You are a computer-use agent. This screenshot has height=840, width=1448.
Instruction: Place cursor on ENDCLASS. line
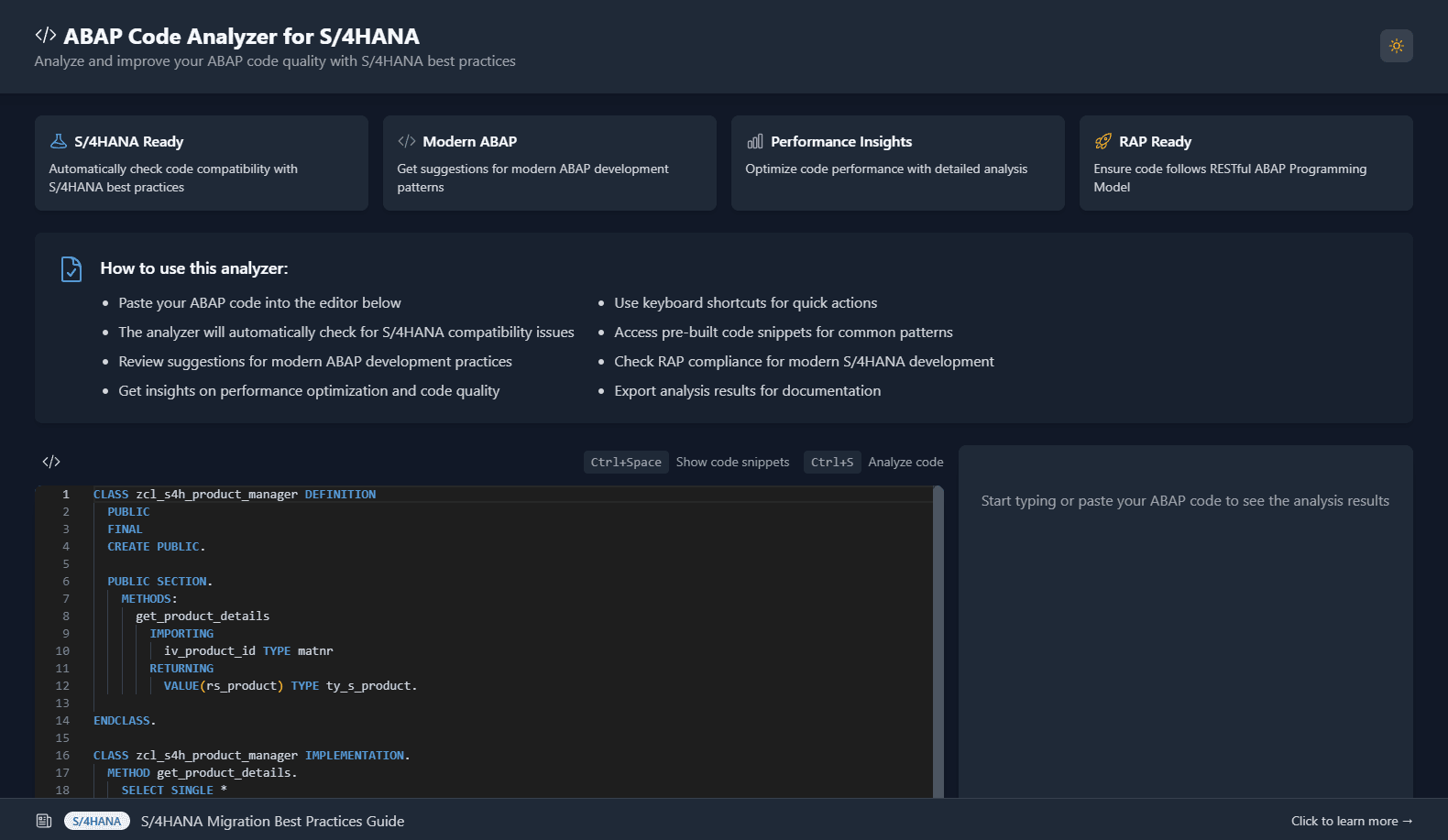(125, 720)
